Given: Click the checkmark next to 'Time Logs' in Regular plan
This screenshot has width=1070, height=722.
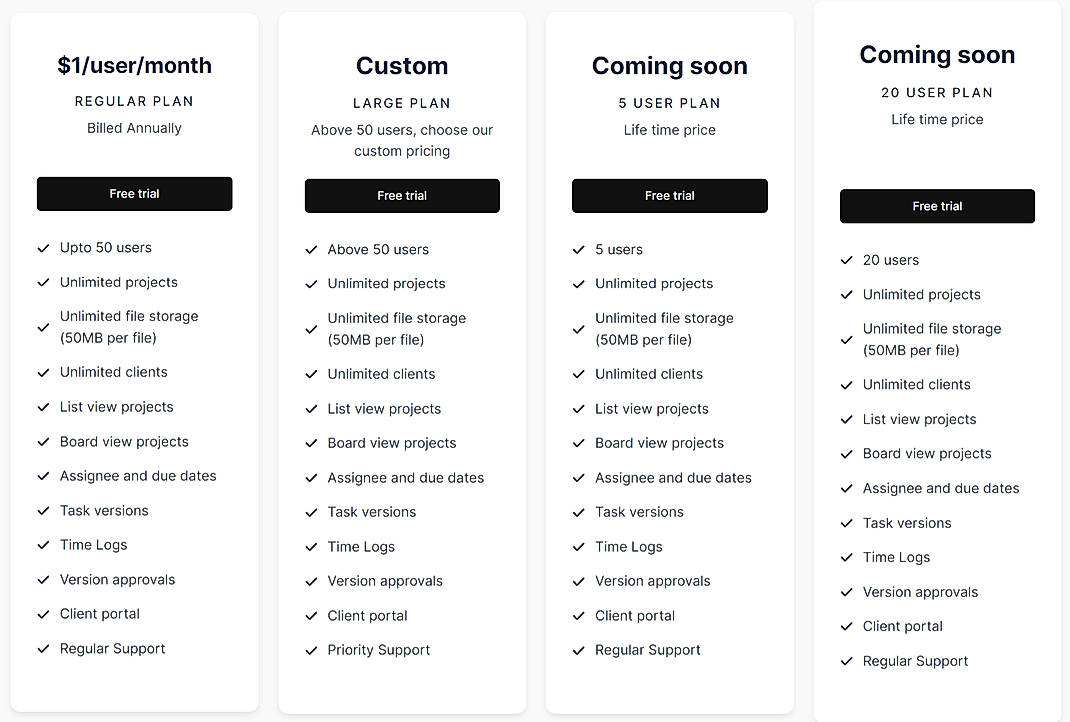Looking at the screenshot, I should point(43,545).
